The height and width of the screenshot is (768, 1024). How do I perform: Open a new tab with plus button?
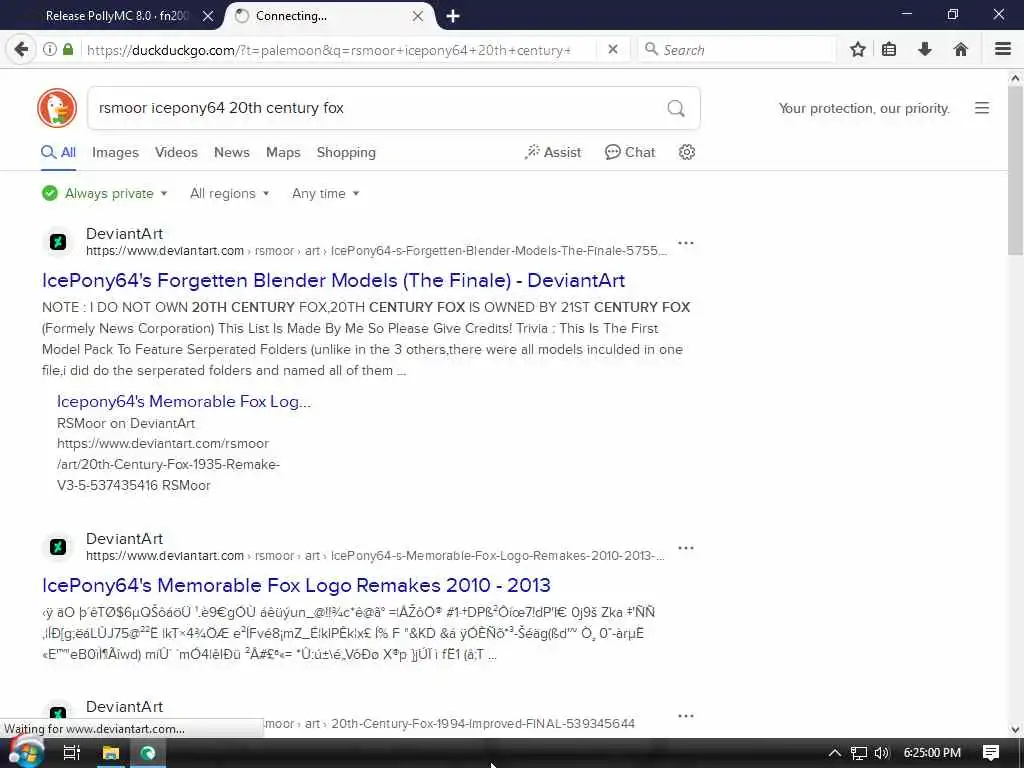point(453,16)
